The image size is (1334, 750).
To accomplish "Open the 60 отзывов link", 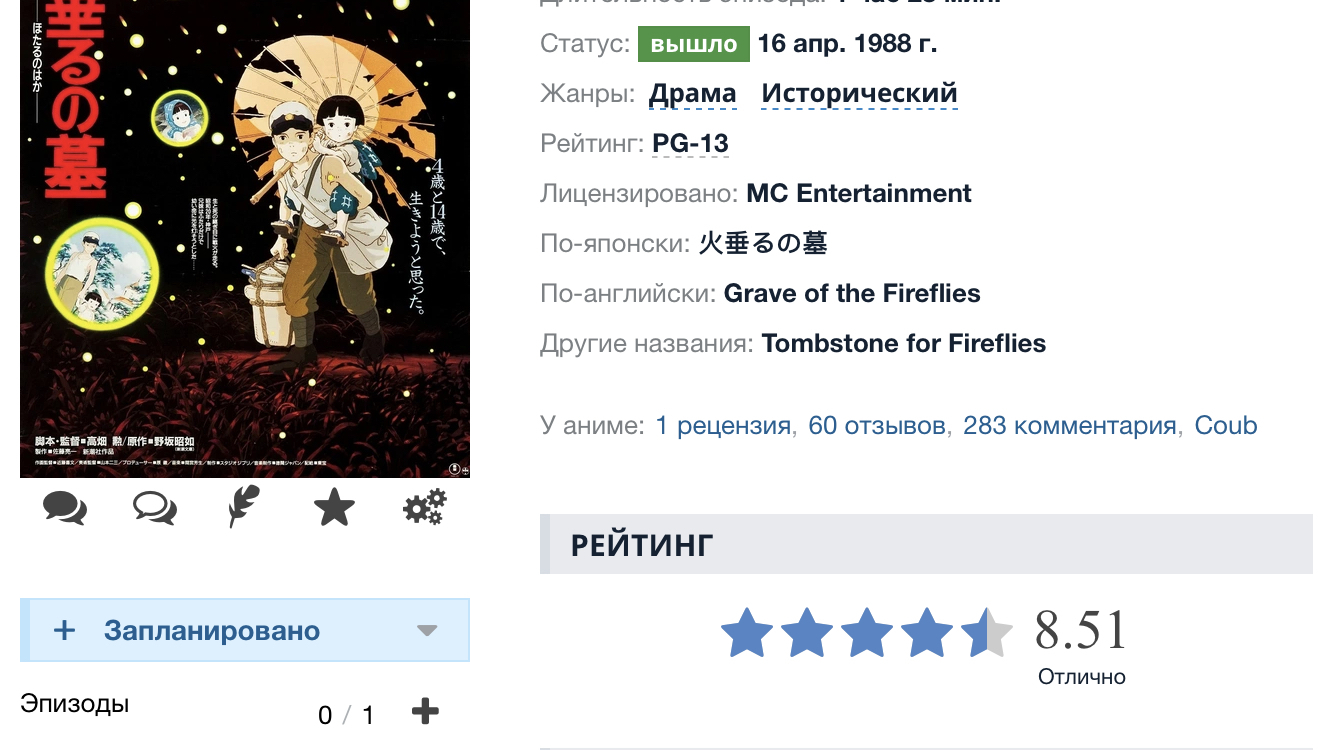I will click(x=876, y=425).
